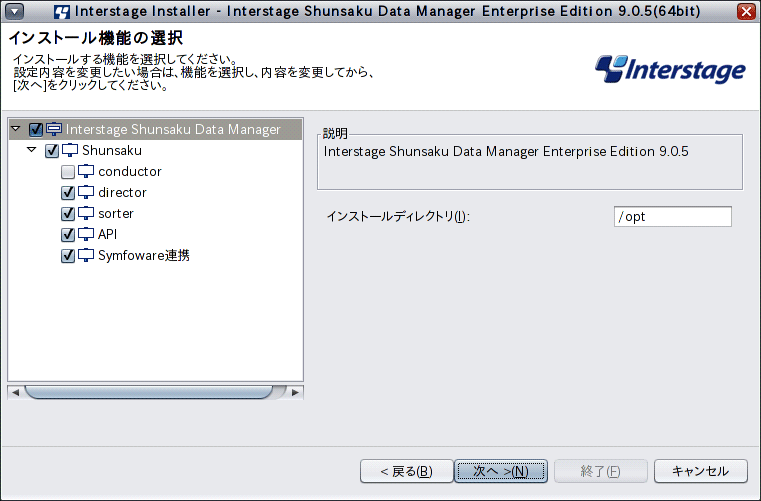Collapse the Shunsaku tree node
The height and width of the screenshot is (501, 761).
[32, 150]
